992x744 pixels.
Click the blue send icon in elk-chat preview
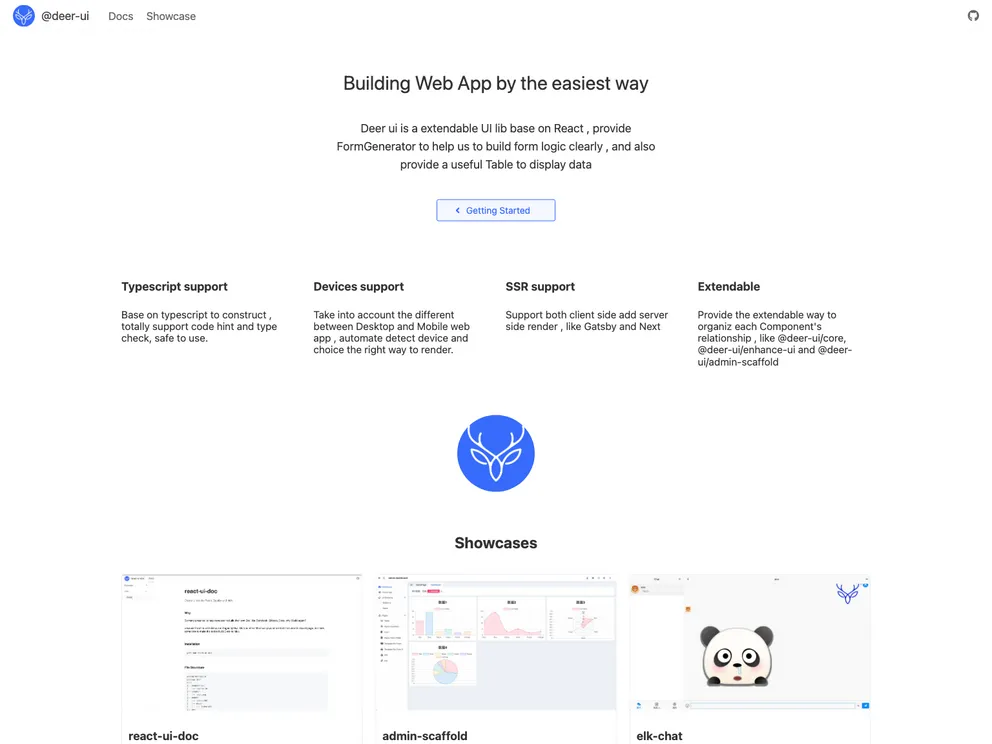(865, 705)
